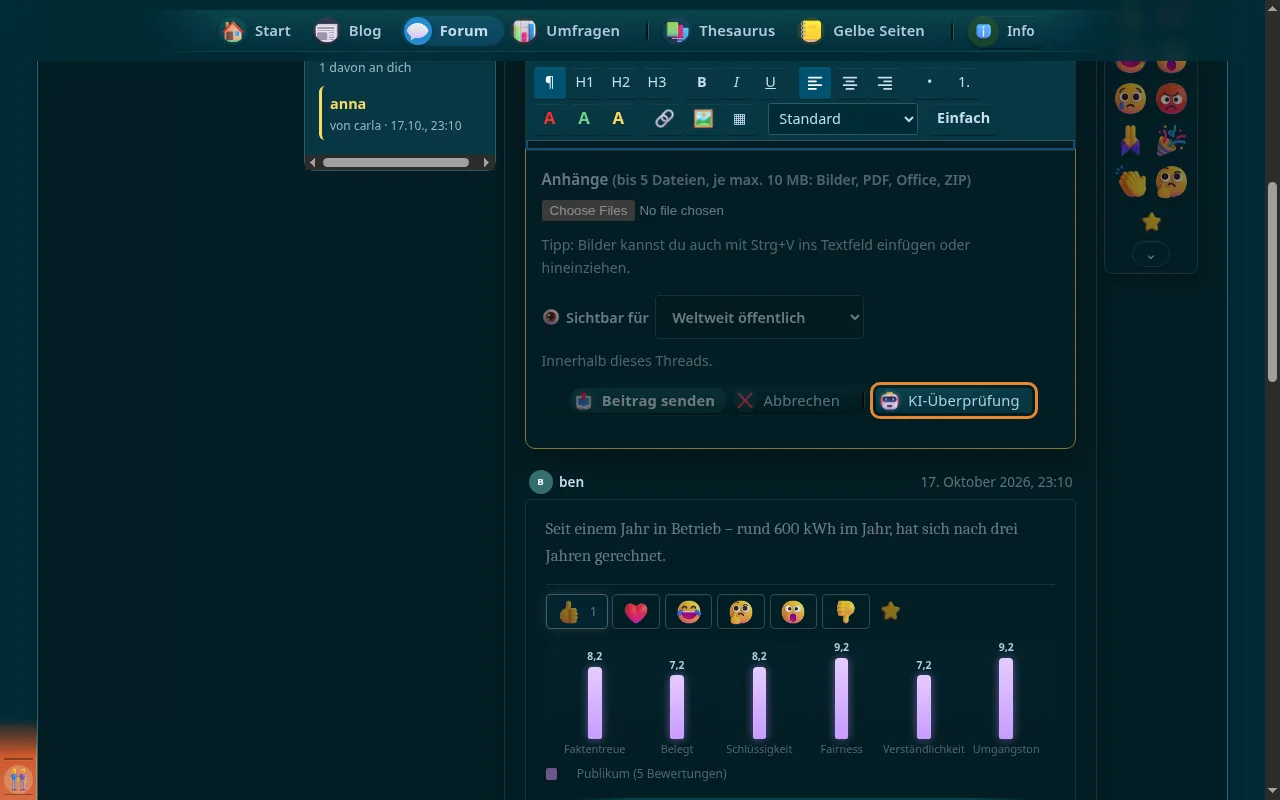Insert the party popper emoji
The width and height of the screenshot is (1280, 800).
1171,140
